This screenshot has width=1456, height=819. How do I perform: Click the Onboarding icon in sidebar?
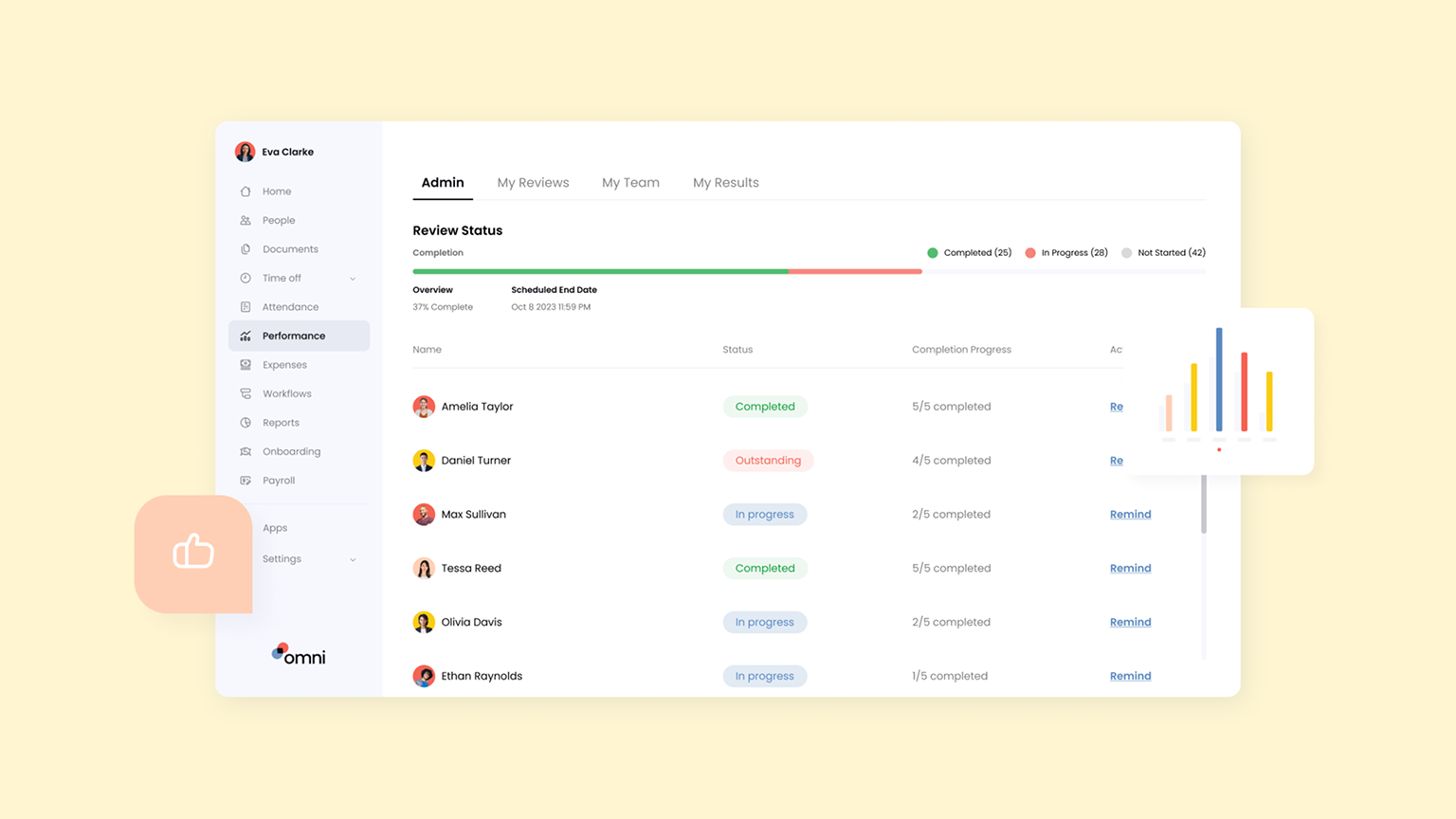[x=246, y=451]
